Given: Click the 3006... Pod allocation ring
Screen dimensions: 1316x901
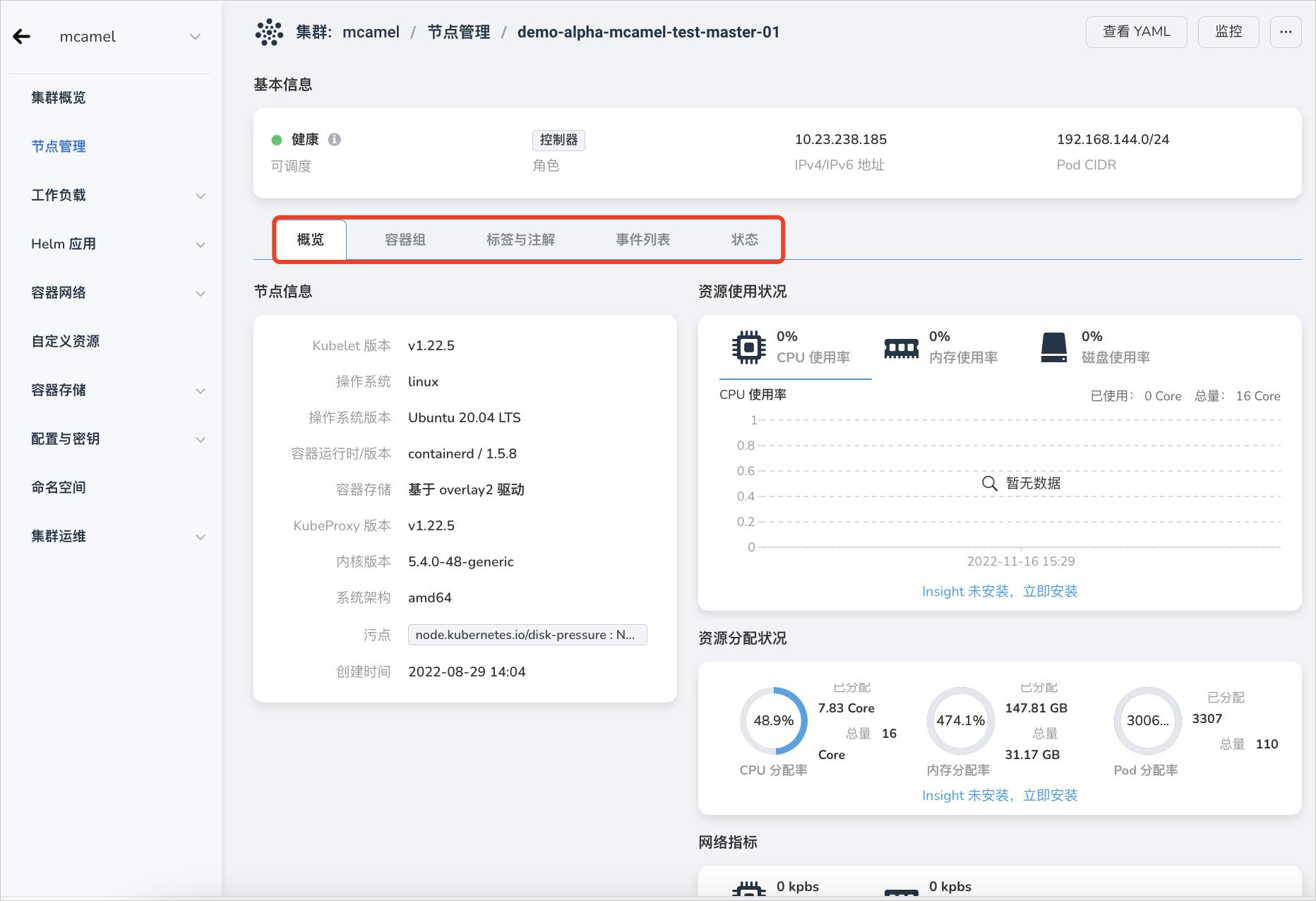Looking at the screenshot, I should pos(1148,721).
